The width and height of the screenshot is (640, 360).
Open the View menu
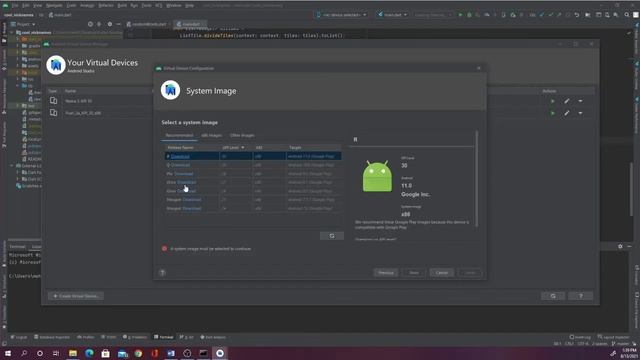(x=38, y=6)
